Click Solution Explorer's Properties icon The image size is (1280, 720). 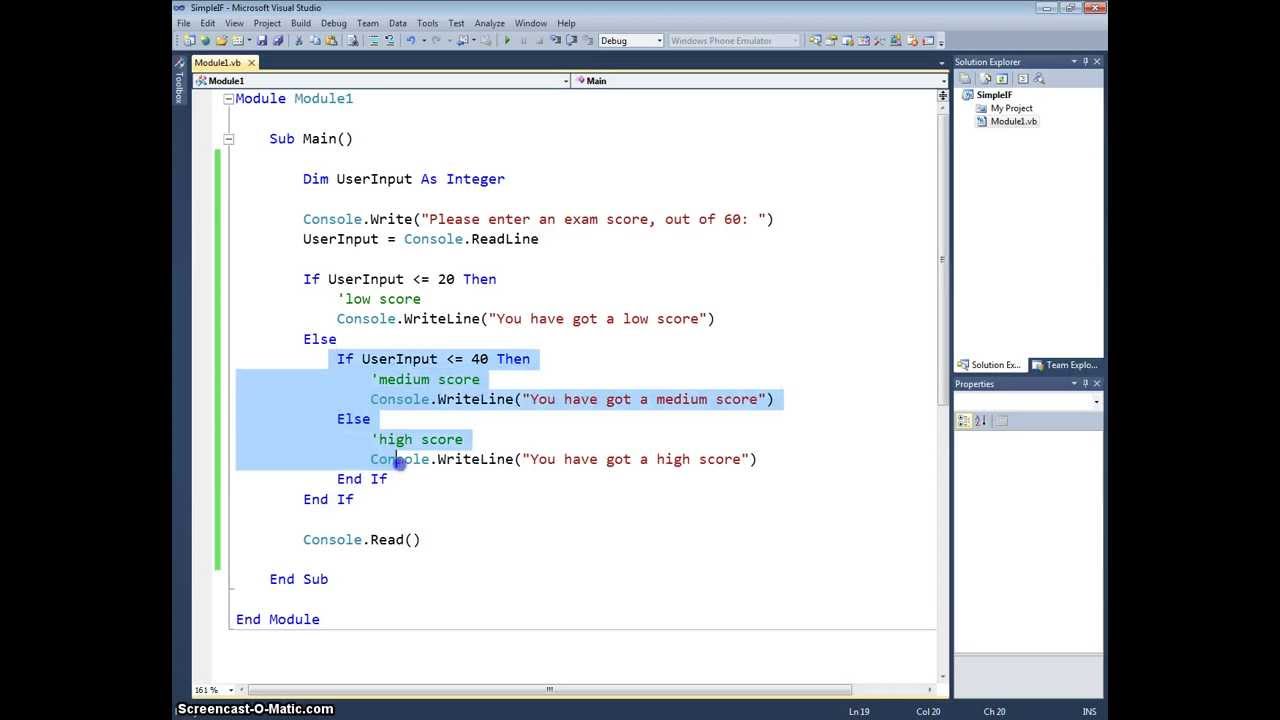click(x=965, y=79)
